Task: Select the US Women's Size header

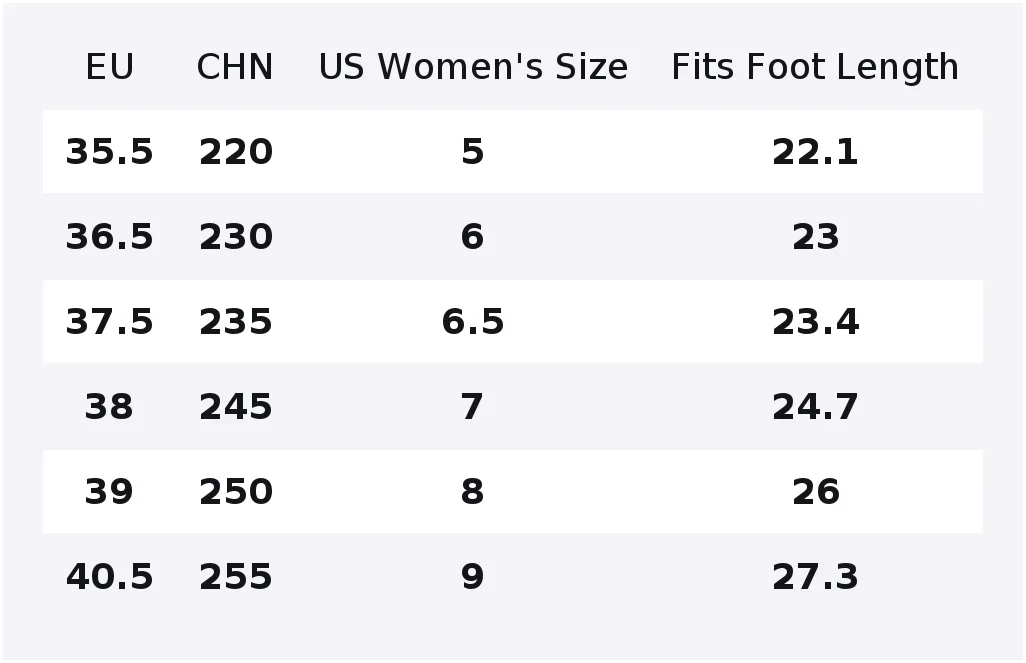Action: 473,67
